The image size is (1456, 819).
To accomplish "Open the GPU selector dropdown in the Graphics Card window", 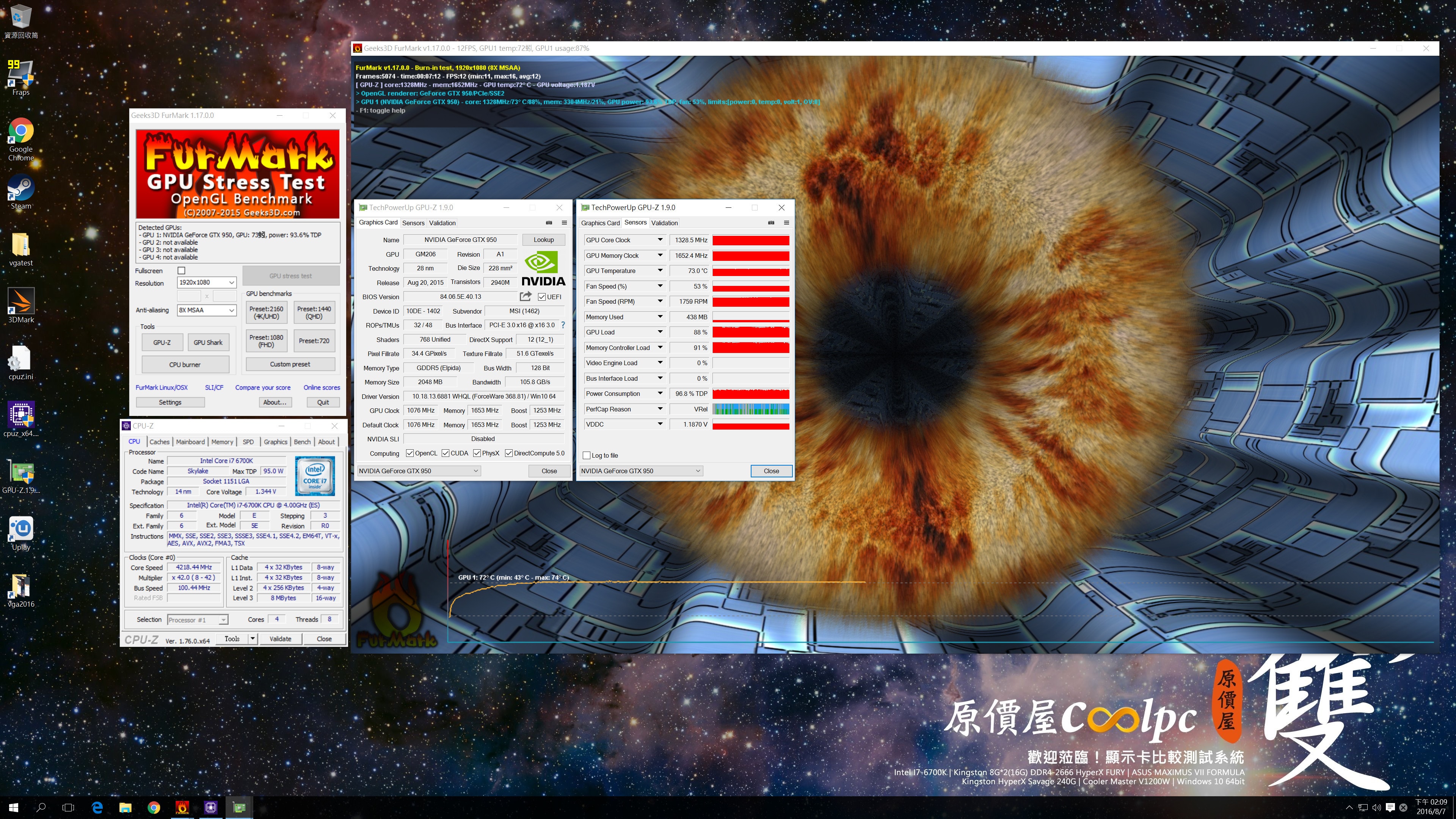I will [x=419, y=471].
